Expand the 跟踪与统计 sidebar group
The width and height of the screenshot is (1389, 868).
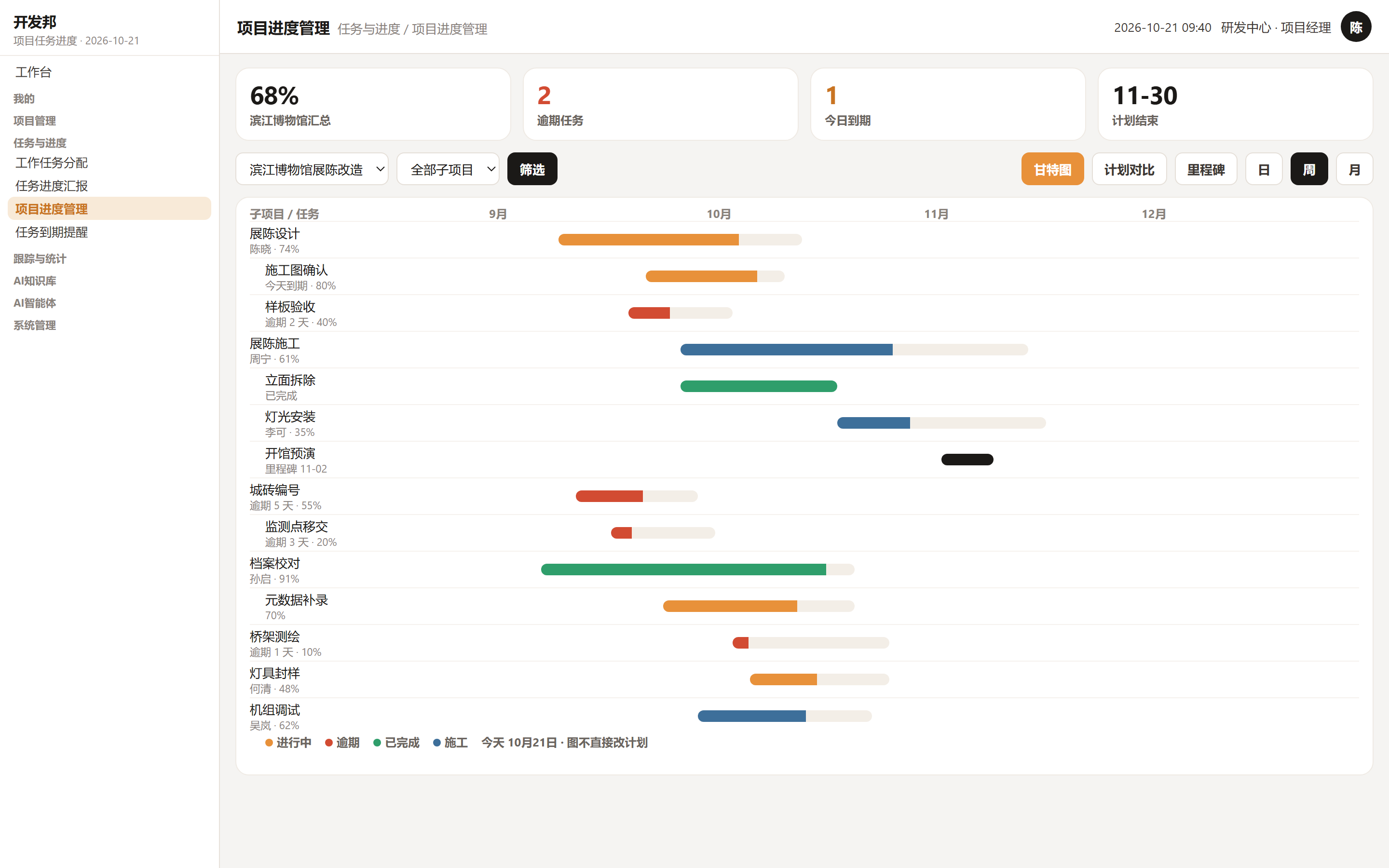40,259
